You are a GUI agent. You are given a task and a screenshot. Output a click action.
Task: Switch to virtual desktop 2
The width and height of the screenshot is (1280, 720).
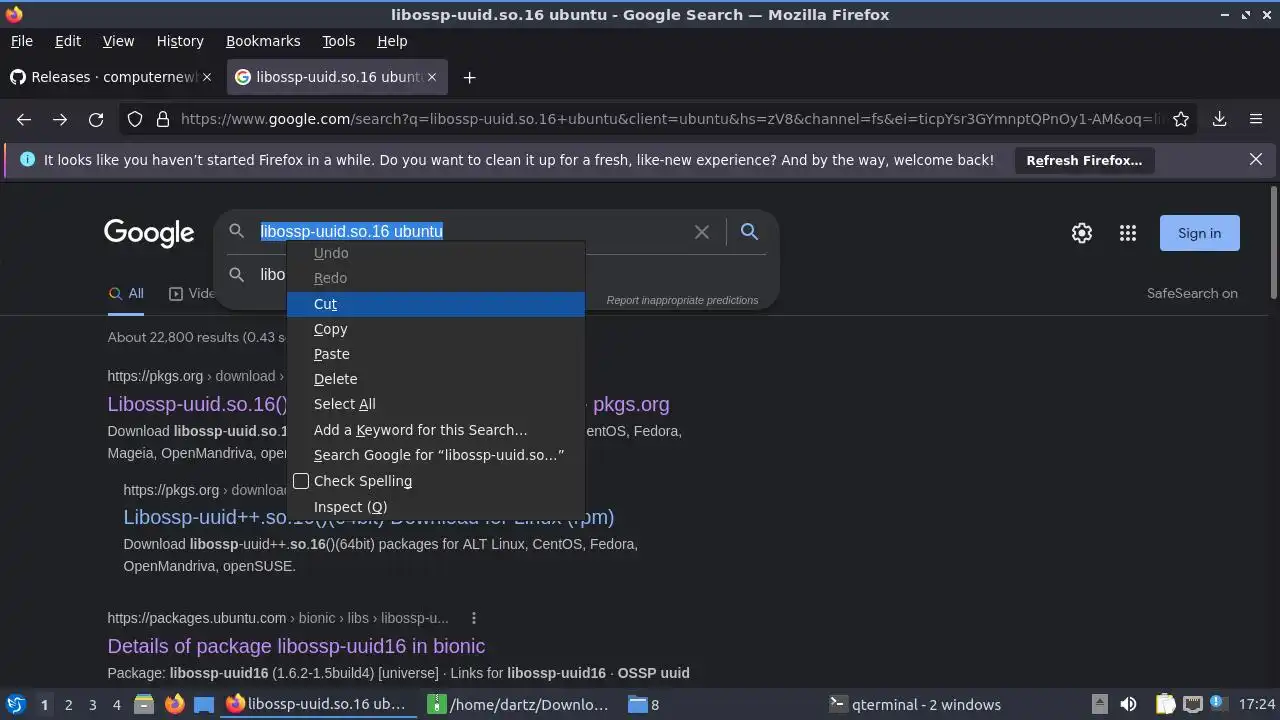point(68,704)
